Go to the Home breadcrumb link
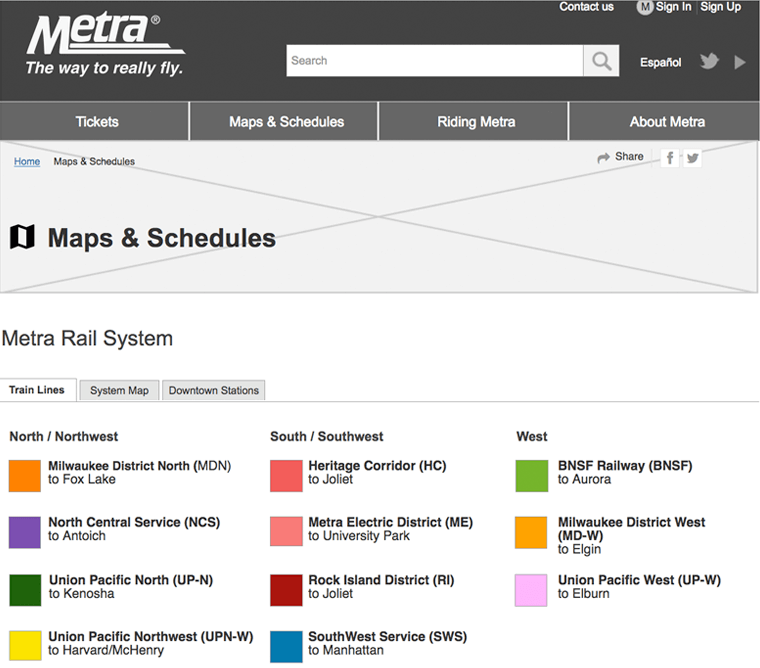This screenshot has width=760, height=668. [27, 161]
